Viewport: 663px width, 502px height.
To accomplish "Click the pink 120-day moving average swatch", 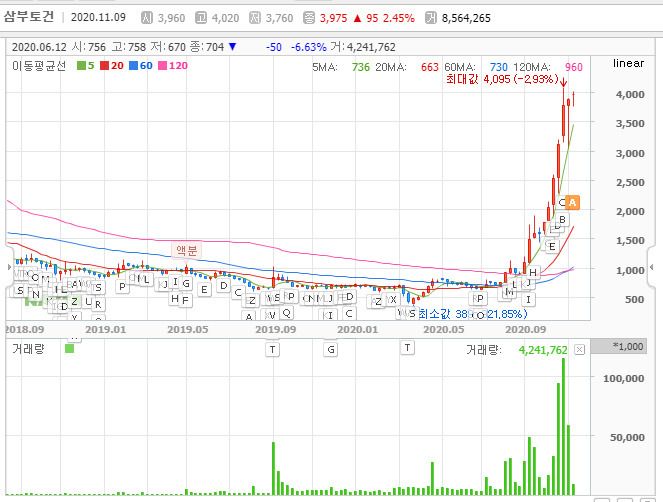I will (162, 66).
